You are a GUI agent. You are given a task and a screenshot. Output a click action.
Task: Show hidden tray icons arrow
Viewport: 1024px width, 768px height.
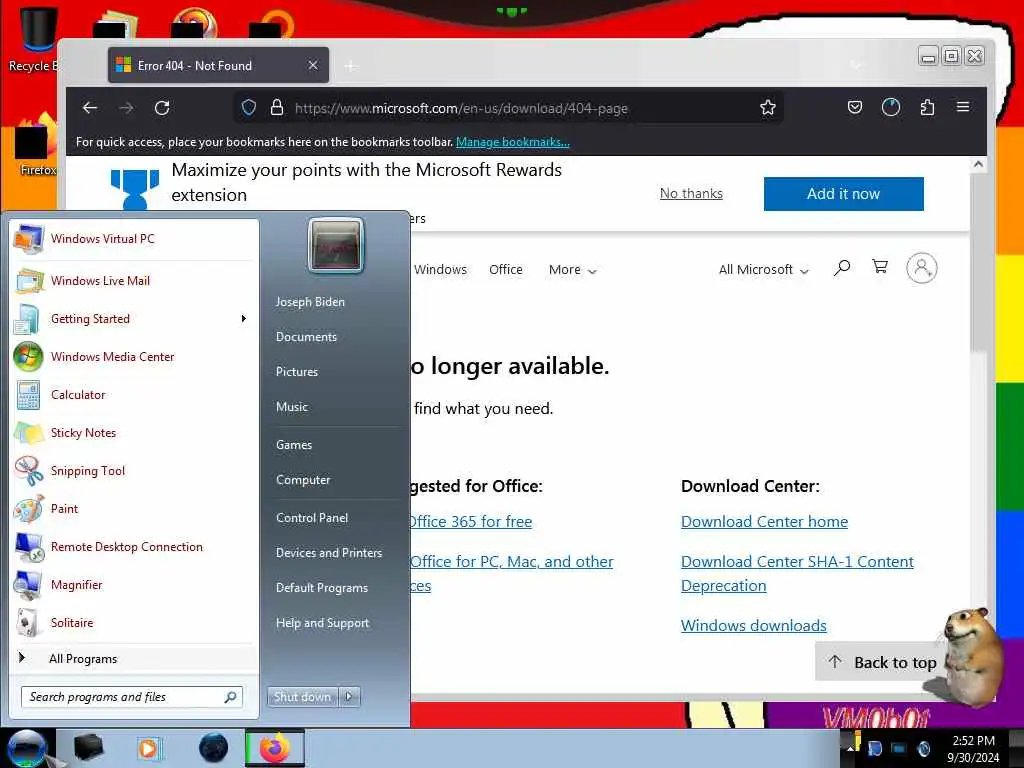850,748
